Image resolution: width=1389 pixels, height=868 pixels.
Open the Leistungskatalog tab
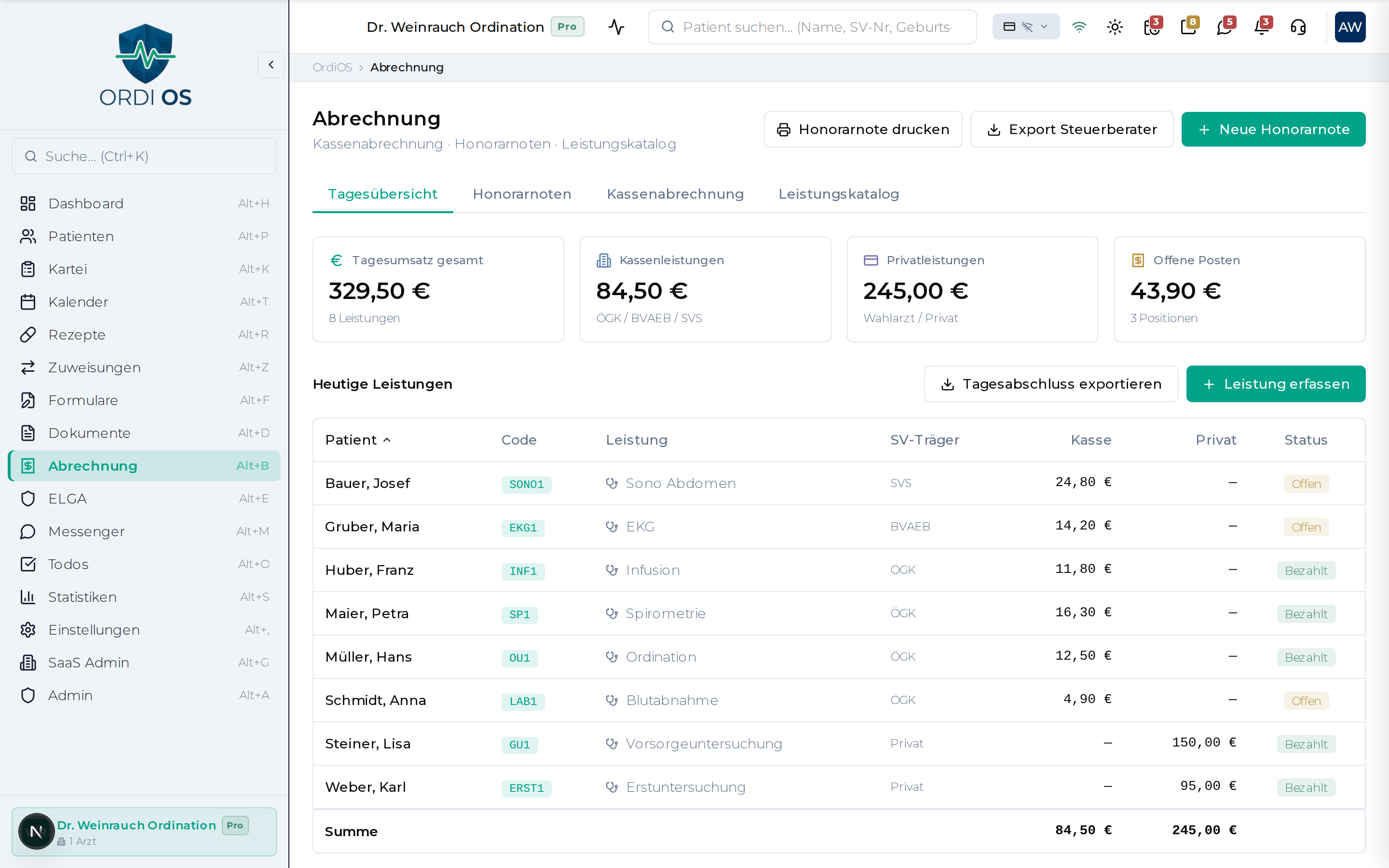click(x=838, y=194)
